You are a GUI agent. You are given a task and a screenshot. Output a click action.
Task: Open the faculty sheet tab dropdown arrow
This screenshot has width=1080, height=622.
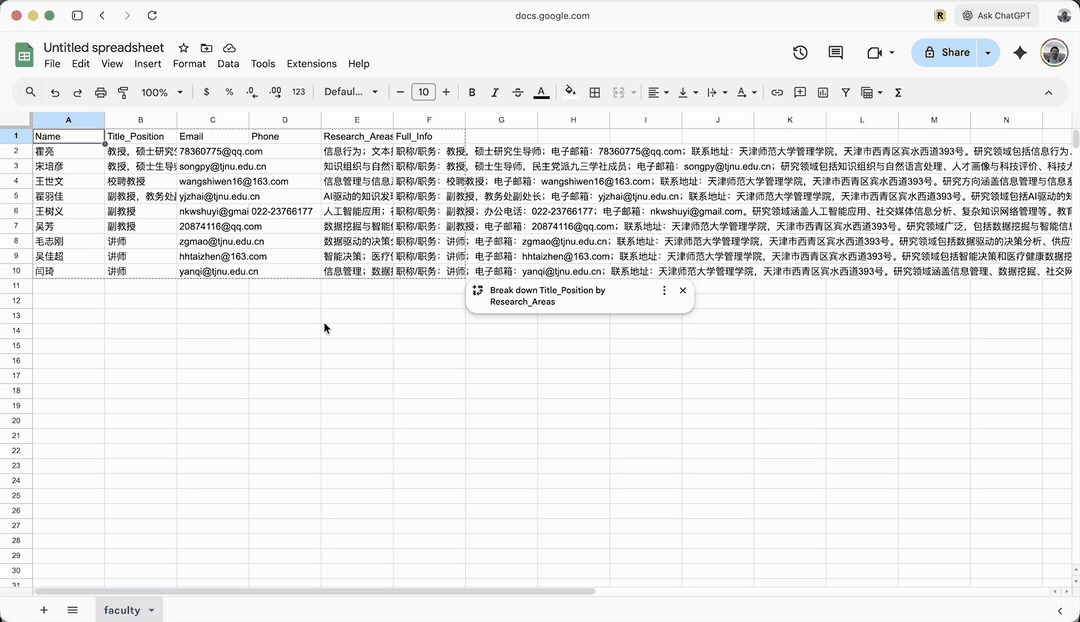coord(152,610)
